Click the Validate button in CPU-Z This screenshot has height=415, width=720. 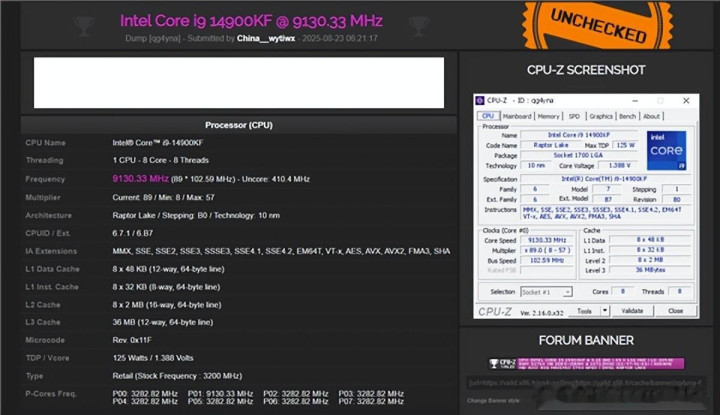[x=632, y=311]
